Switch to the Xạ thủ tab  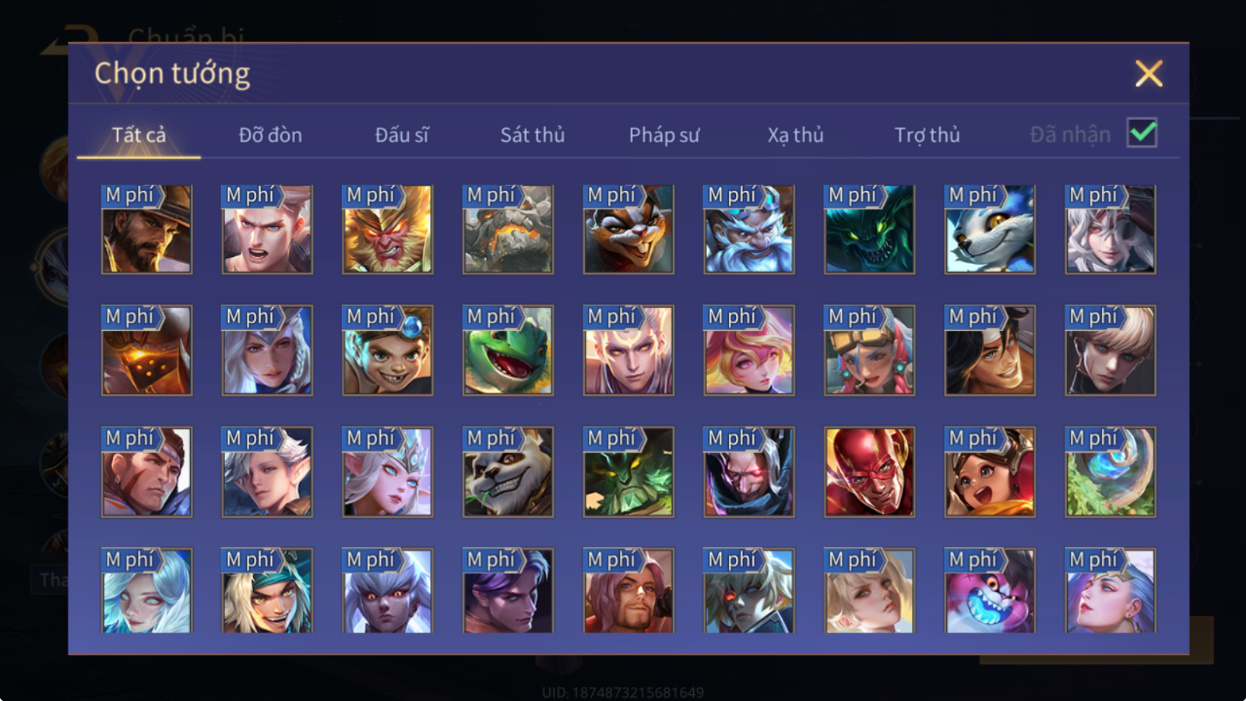click(796, 135)
